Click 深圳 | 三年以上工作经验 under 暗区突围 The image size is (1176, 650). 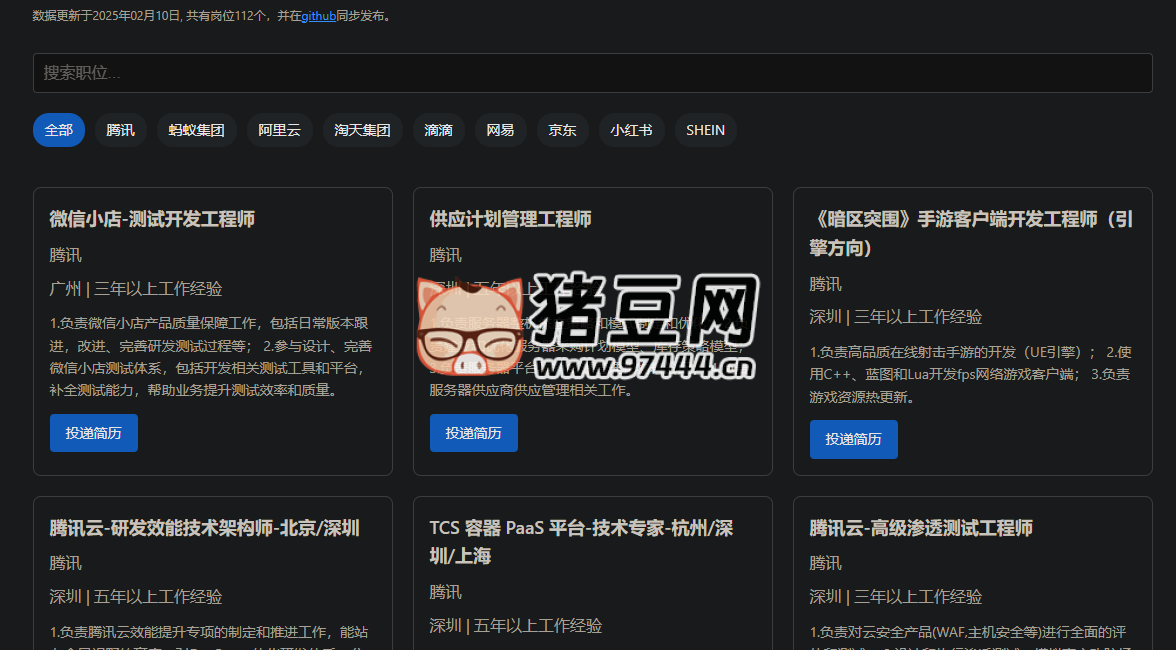coord(896,317)
